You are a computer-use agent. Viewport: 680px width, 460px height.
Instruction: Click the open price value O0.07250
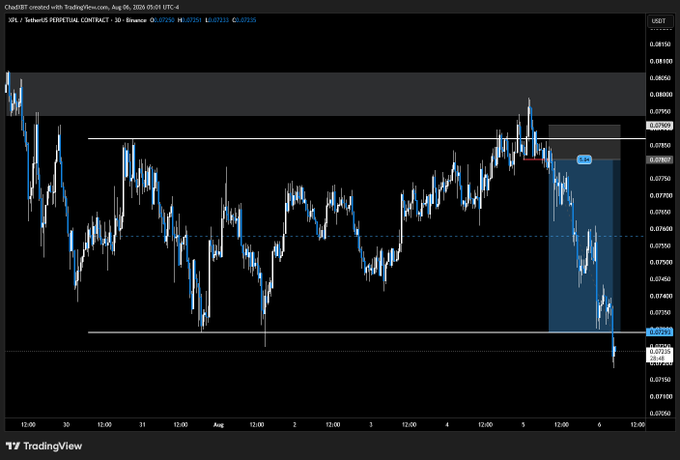tap(162, 20)
